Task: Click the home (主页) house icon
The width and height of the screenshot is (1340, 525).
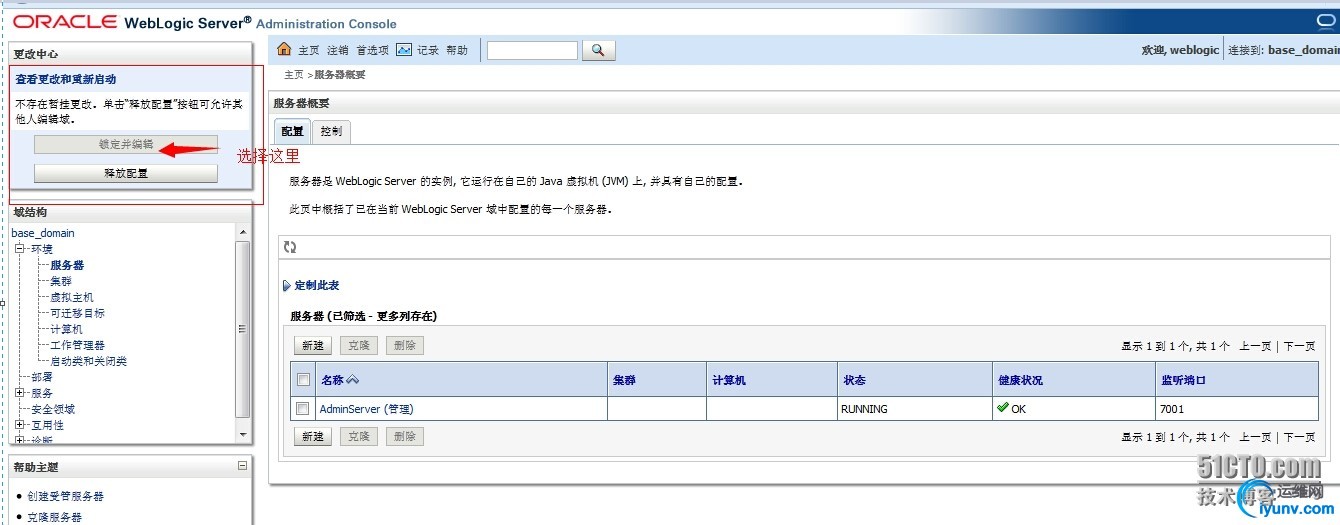Action: 284,49
